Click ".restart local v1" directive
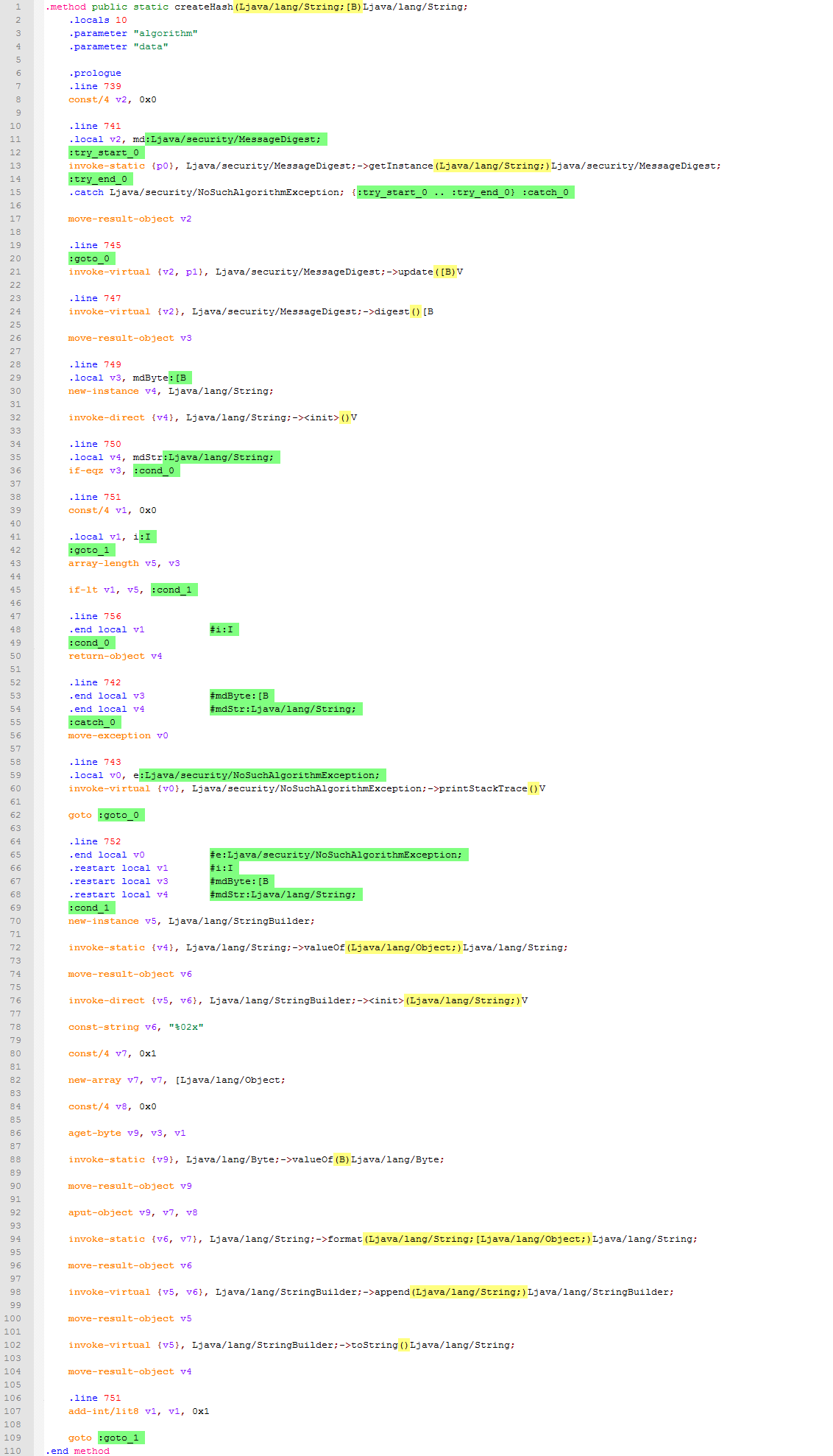The height and width of the screenshot is (1456, 833). (118, 868)
